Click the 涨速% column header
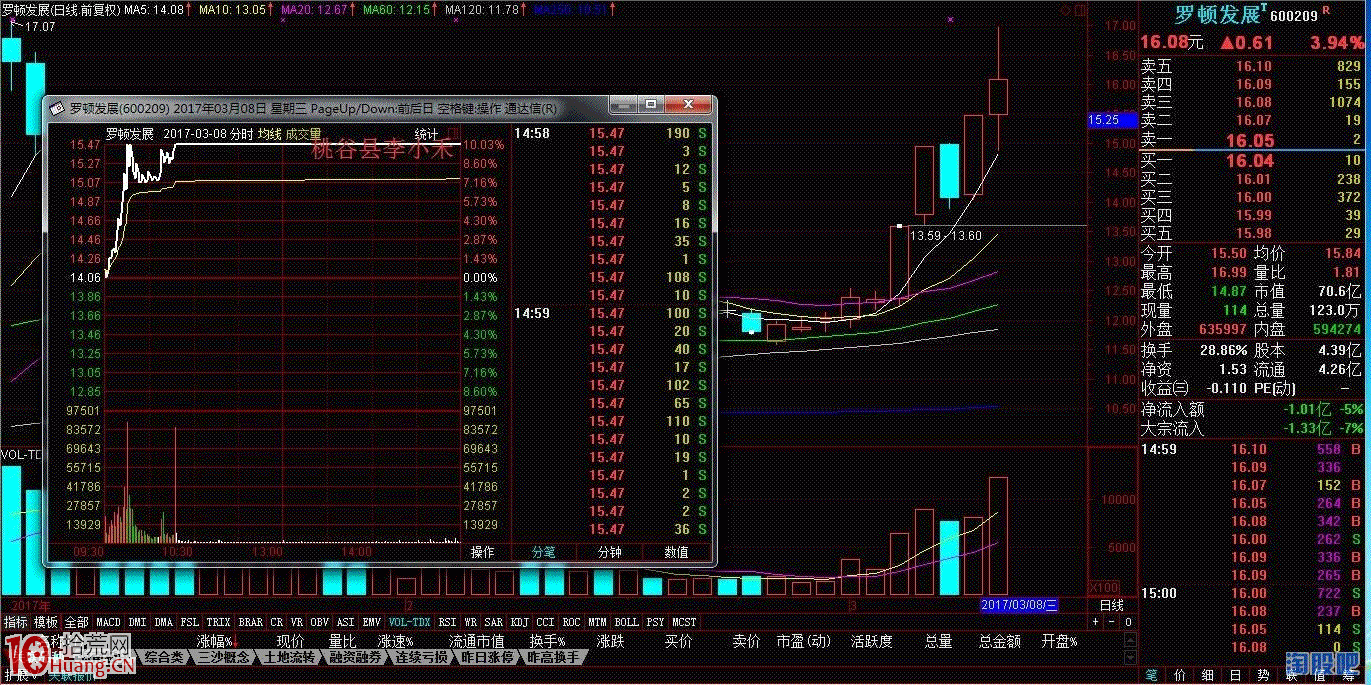Image resolution: width=1371 pixels, height=685 pixels. [395, 641]
